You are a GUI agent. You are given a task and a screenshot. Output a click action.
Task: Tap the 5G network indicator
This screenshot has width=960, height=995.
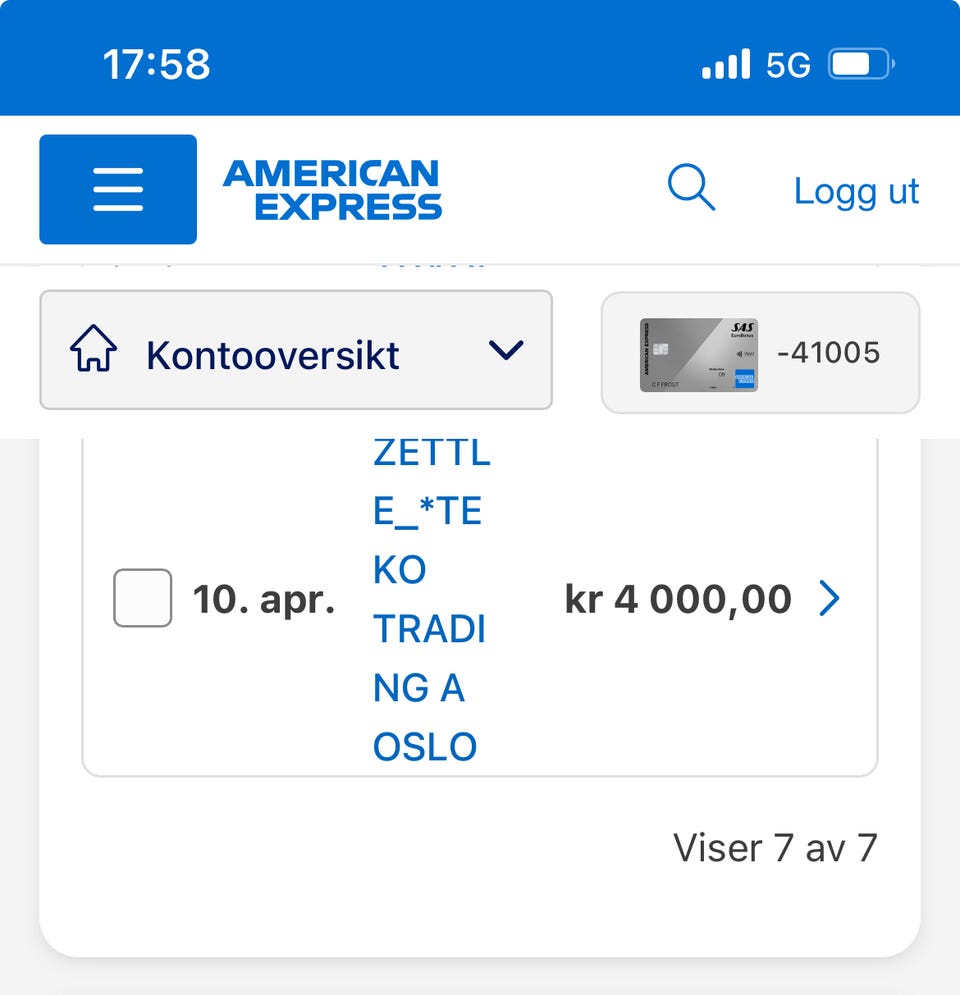(x=787, y=66)
